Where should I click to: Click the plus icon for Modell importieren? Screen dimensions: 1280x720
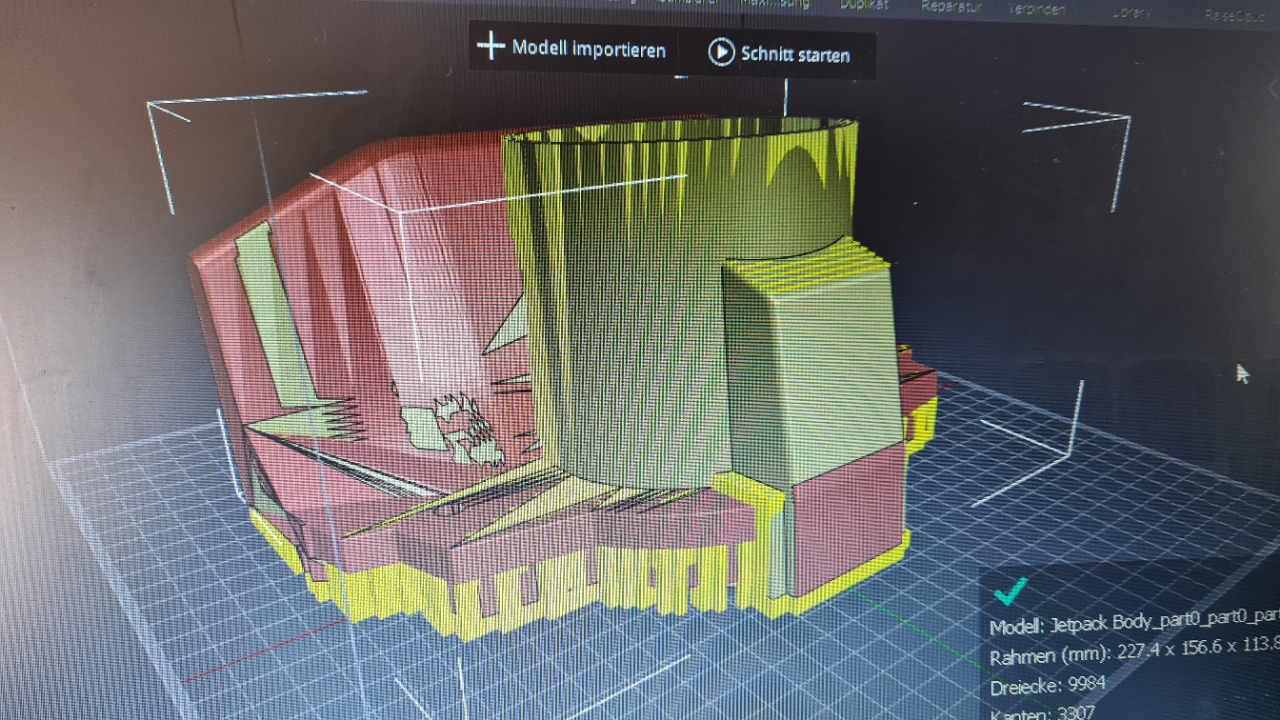point(490,46)
